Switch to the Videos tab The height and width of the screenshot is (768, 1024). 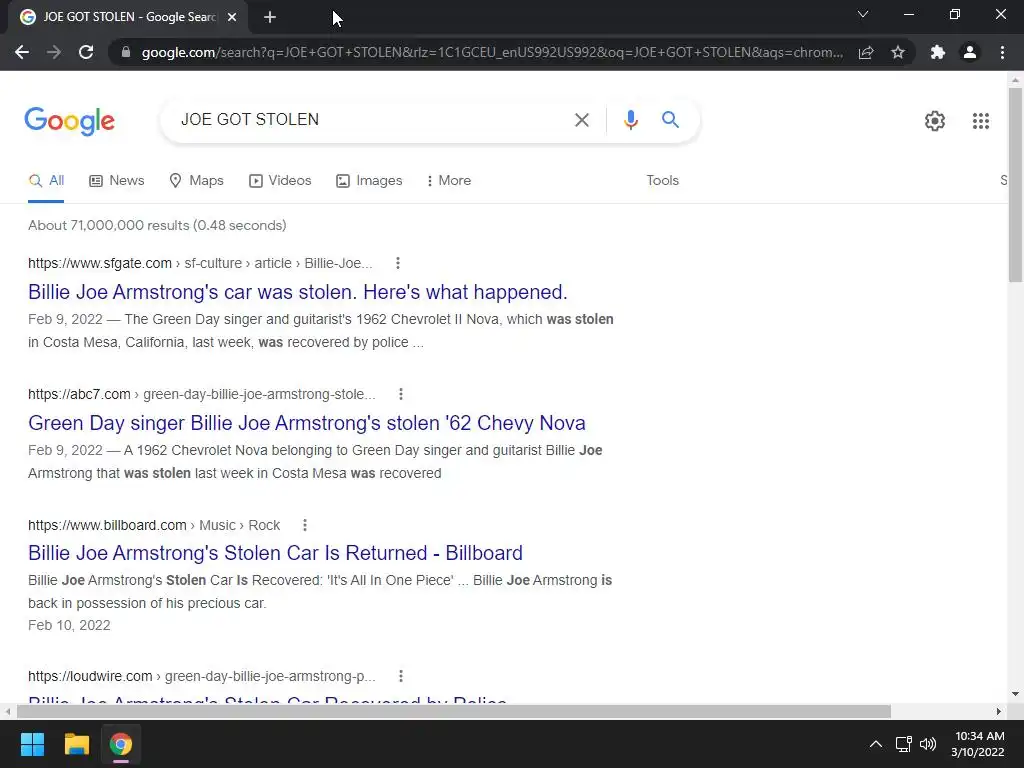[x=280, y=181]
